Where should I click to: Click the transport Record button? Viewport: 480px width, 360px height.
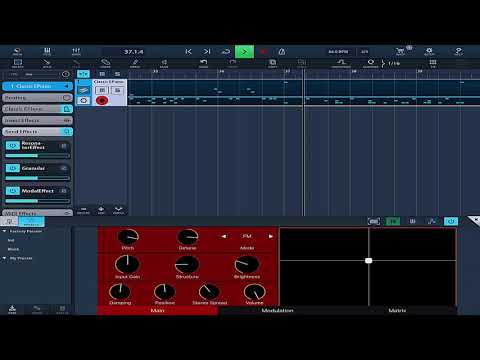pos(263,52)
